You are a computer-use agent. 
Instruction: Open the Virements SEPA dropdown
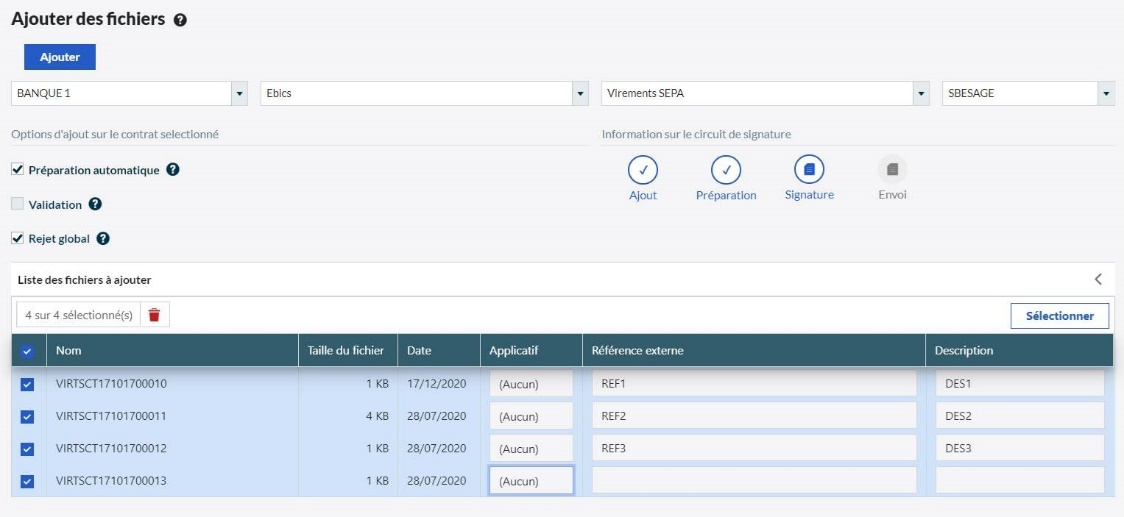[x=921, y=94]
